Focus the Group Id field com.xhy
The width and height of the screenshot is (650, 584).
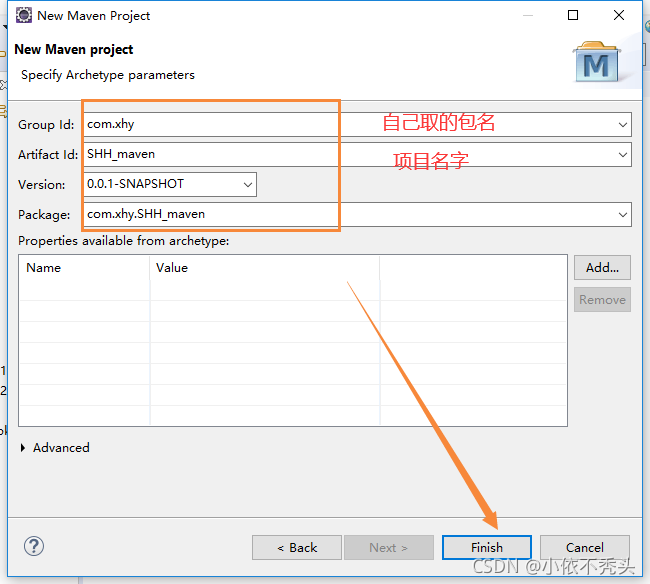(357, 124)
